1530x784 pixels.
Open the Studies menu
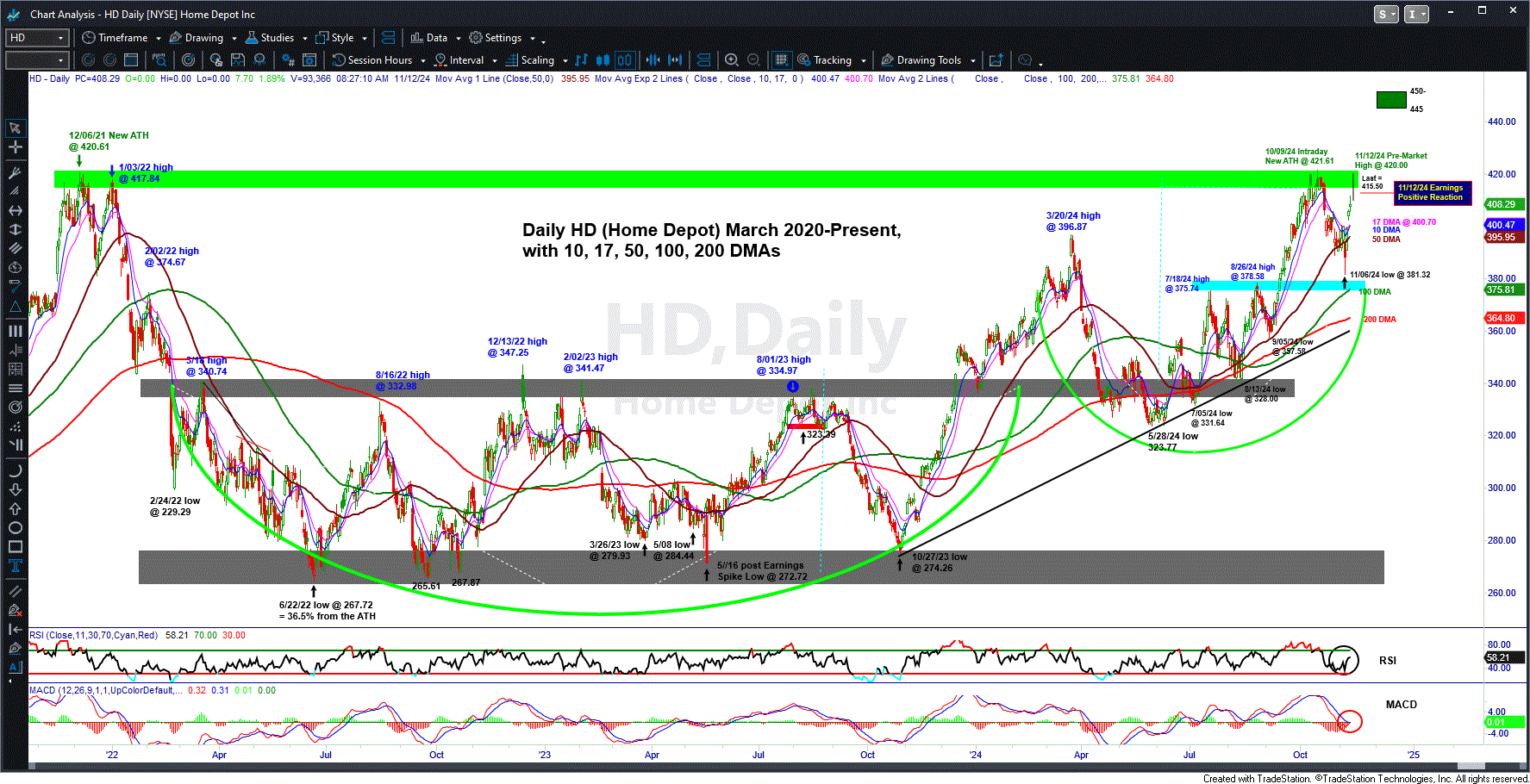(270, 38)
